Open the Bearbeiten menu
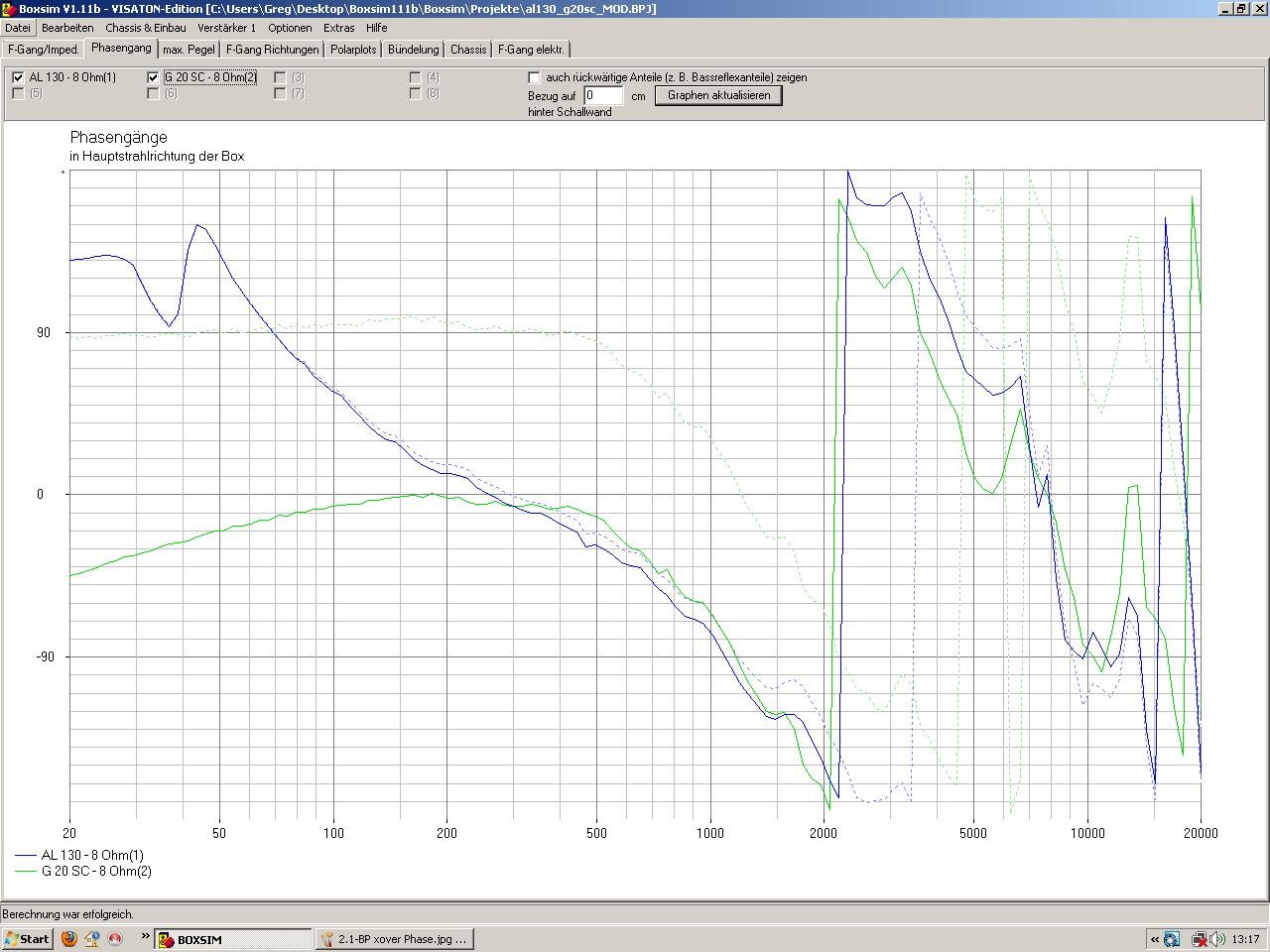Image resolution: width=1270 pixels, height=952 pixels. point(67,28)
